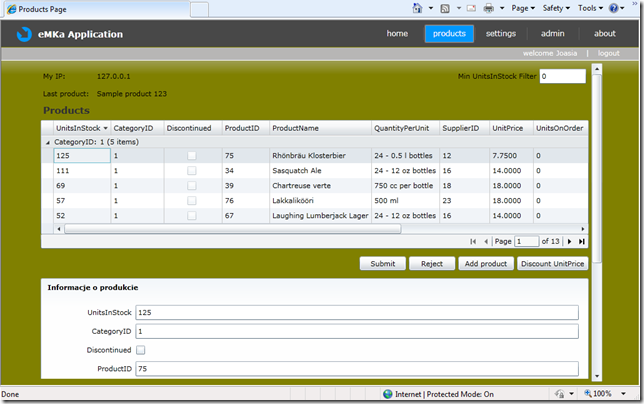Click the Print toolbar icon
This screenshot has height=404, width=644.
(x=489, y=8)
